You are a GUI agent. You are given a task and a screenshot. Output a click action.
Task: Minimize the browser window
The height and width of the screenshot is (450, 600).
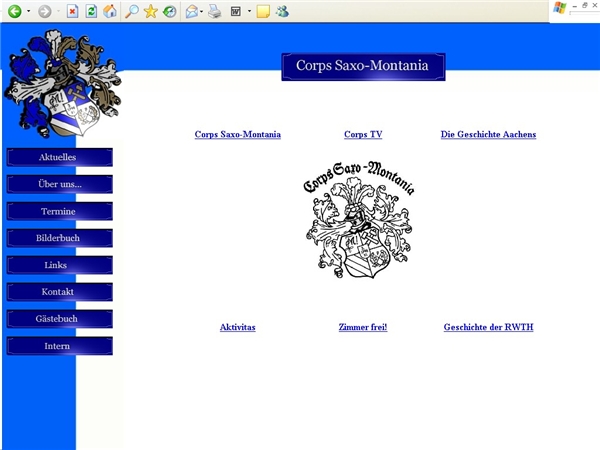pos(574,6)
